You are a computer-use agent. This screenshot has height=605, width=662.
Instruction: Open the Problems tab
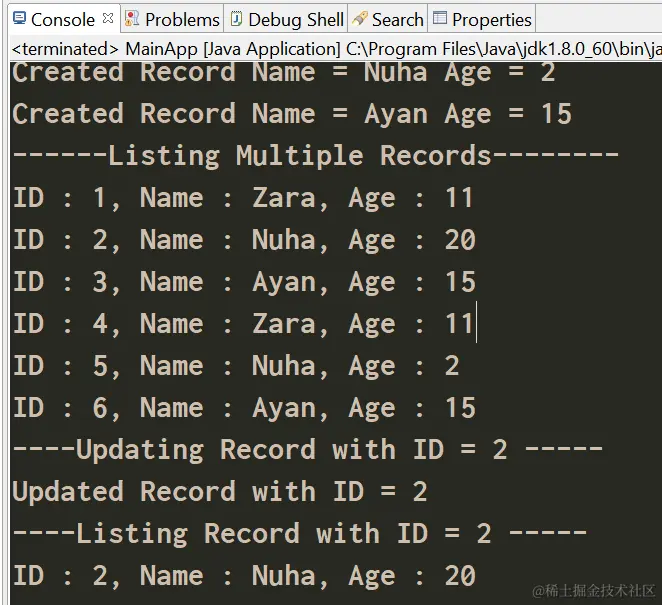click(x=172, y=19)
